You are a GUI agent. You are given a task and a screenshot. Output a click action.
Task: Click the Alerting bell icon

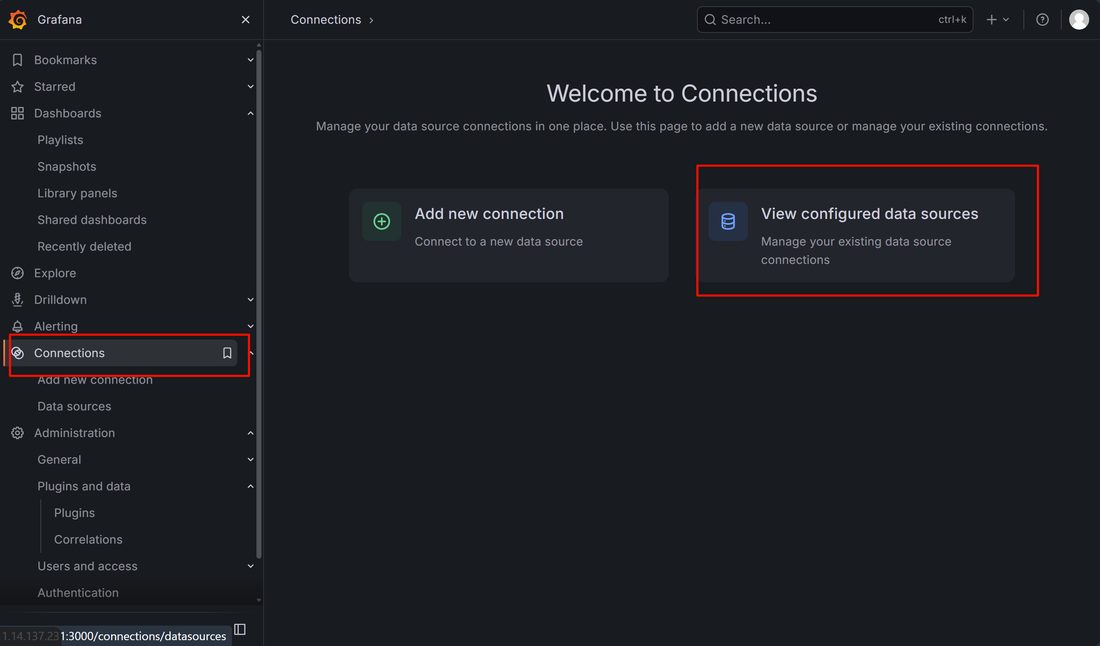tap(18, 327)
